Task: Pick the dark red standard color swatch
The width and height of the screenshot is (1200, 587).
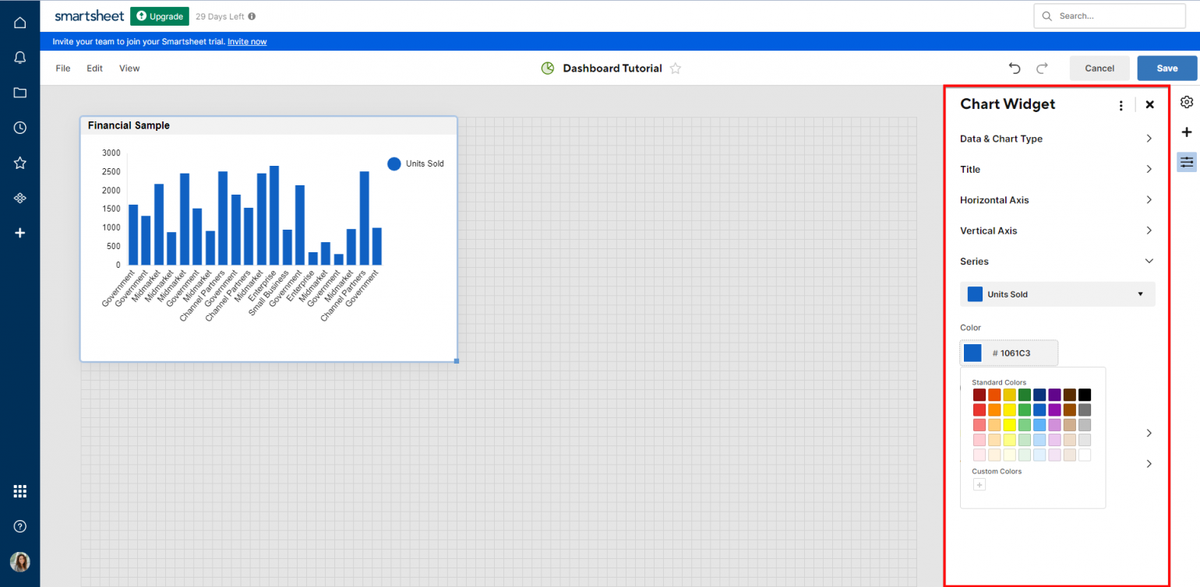Action: click(979, 394)
